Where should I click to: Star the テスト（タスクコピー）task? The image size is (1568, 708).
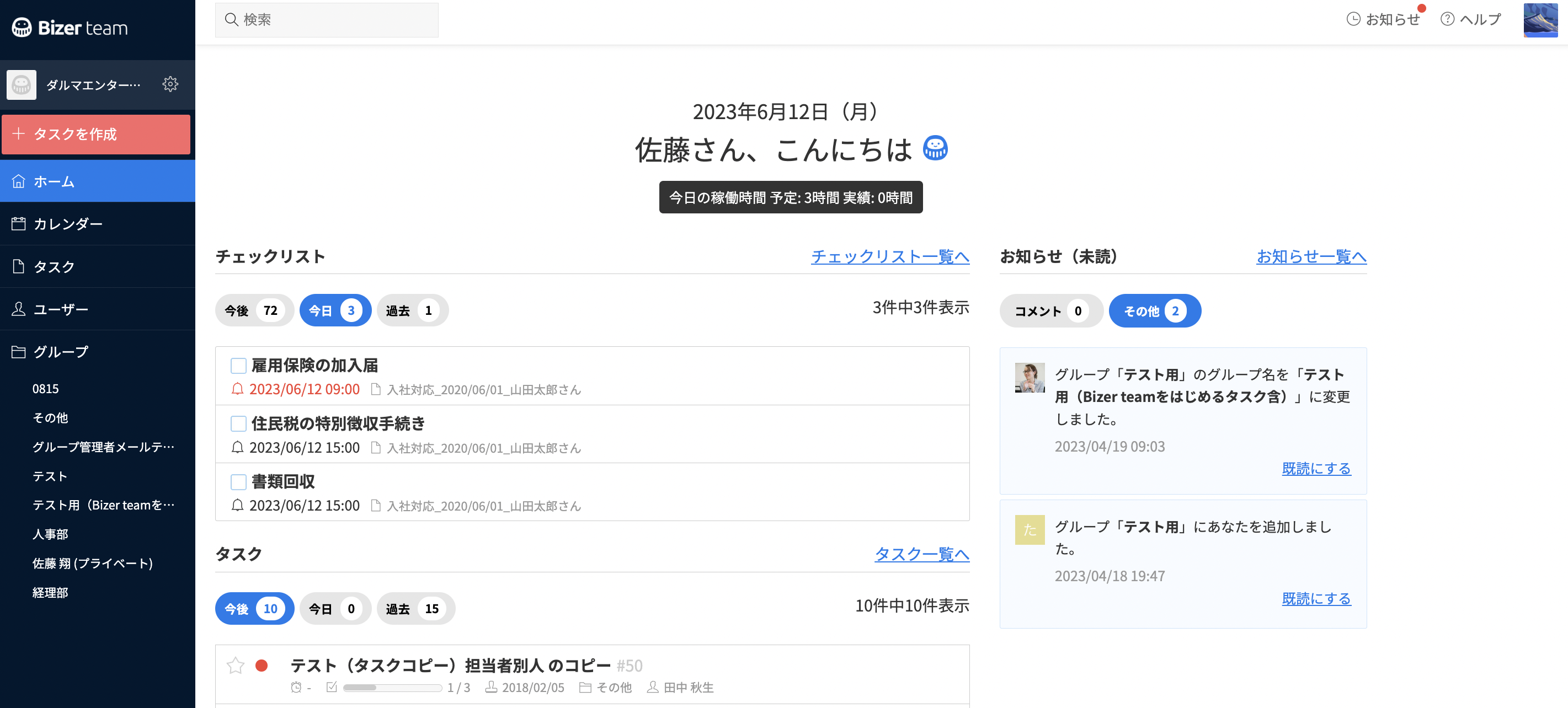(236, 665)
